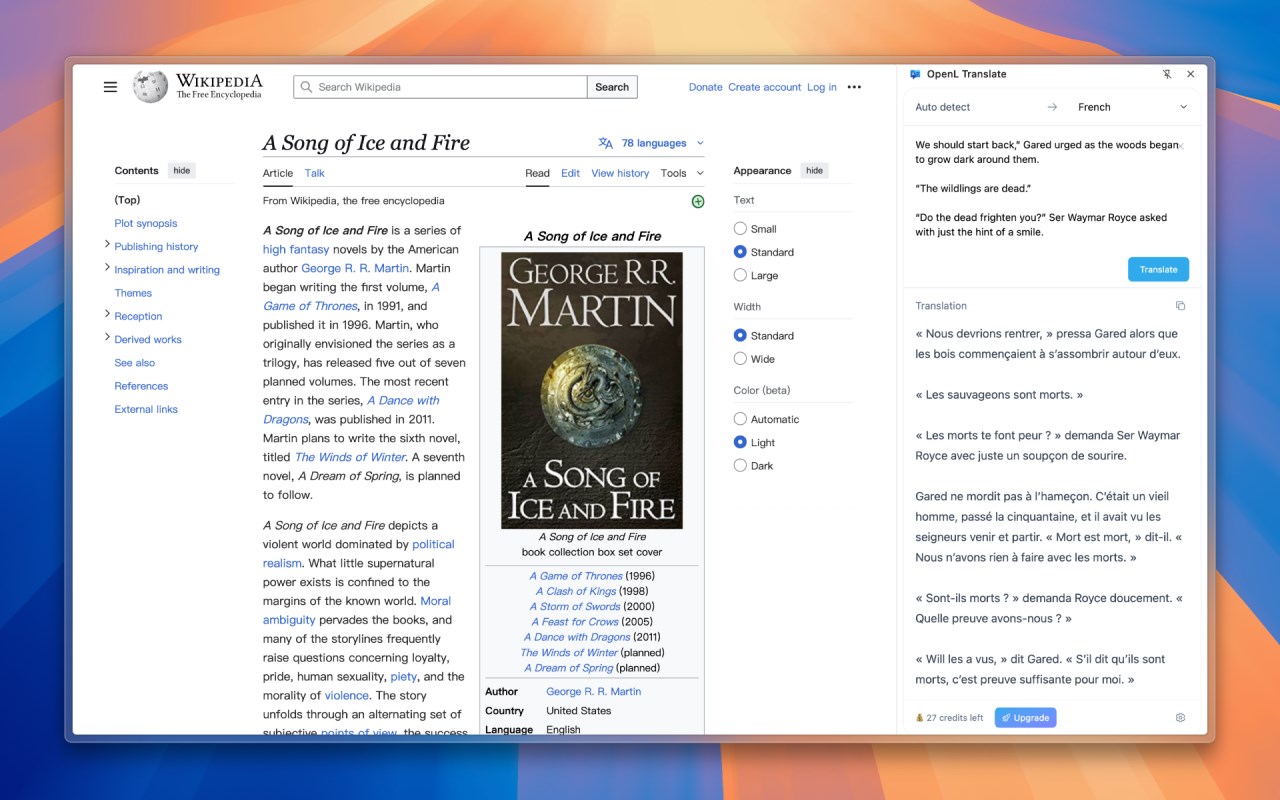
Task: Click the Upgrade button
Action: [1025, 718]
